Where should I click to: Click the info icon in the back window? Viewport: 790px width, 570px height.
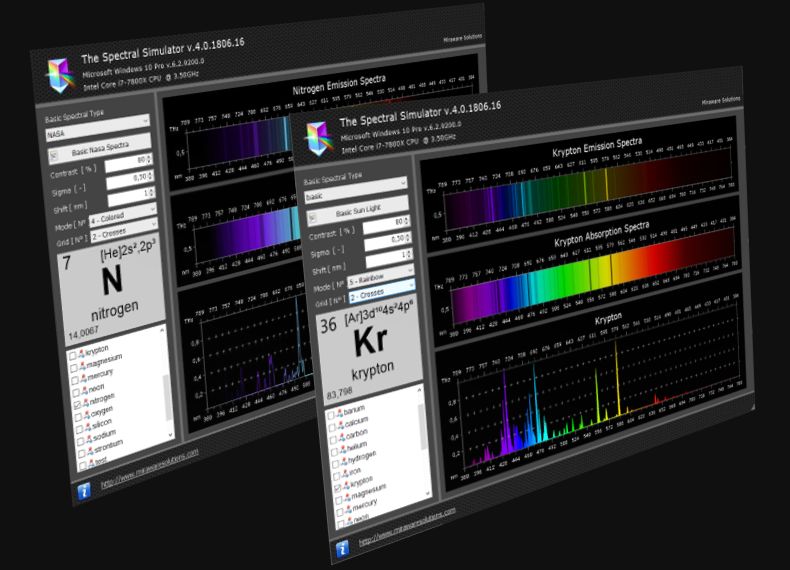[x=83, y=490]
